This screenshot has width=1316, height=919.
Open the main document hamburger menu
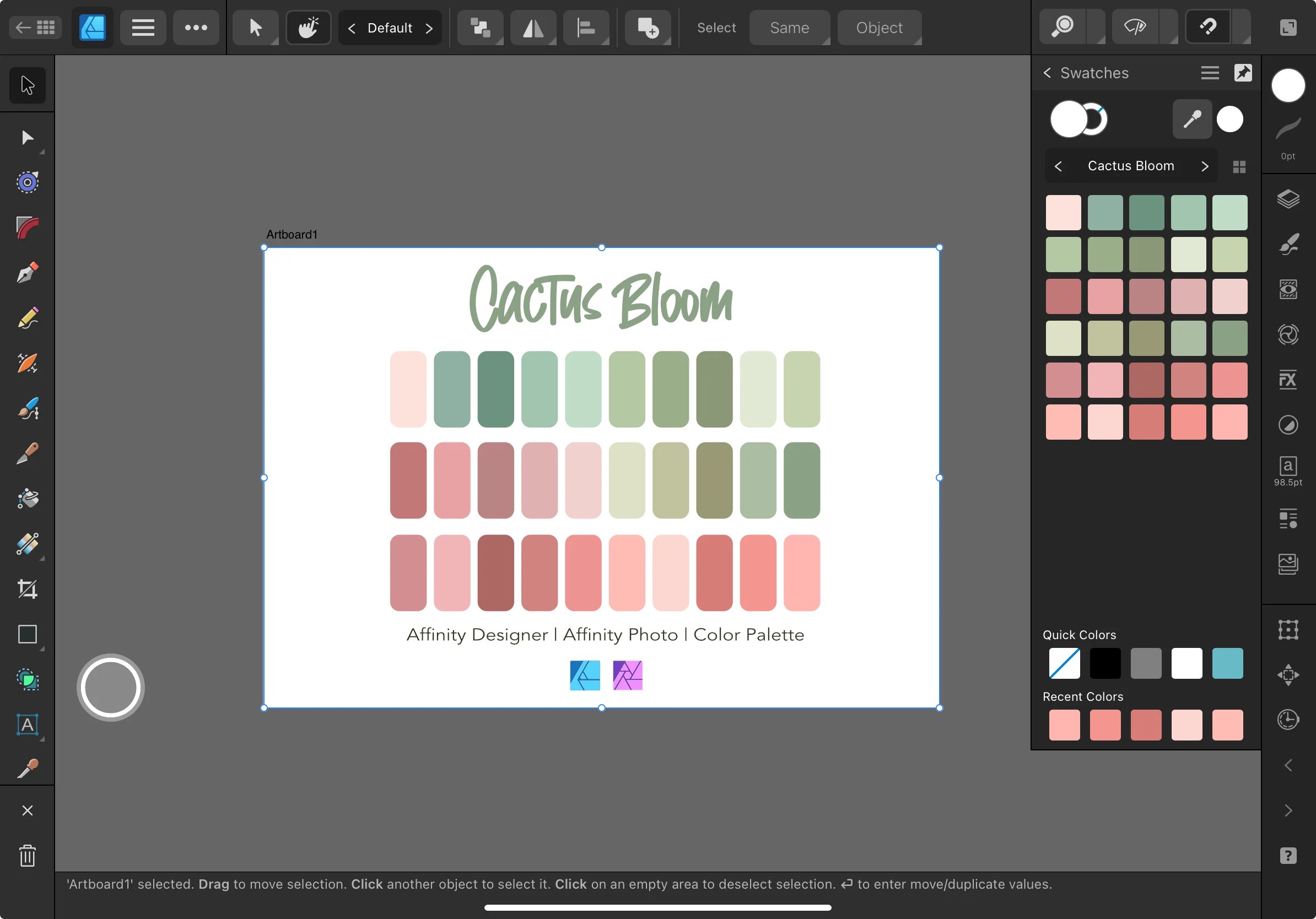point(143,28)
